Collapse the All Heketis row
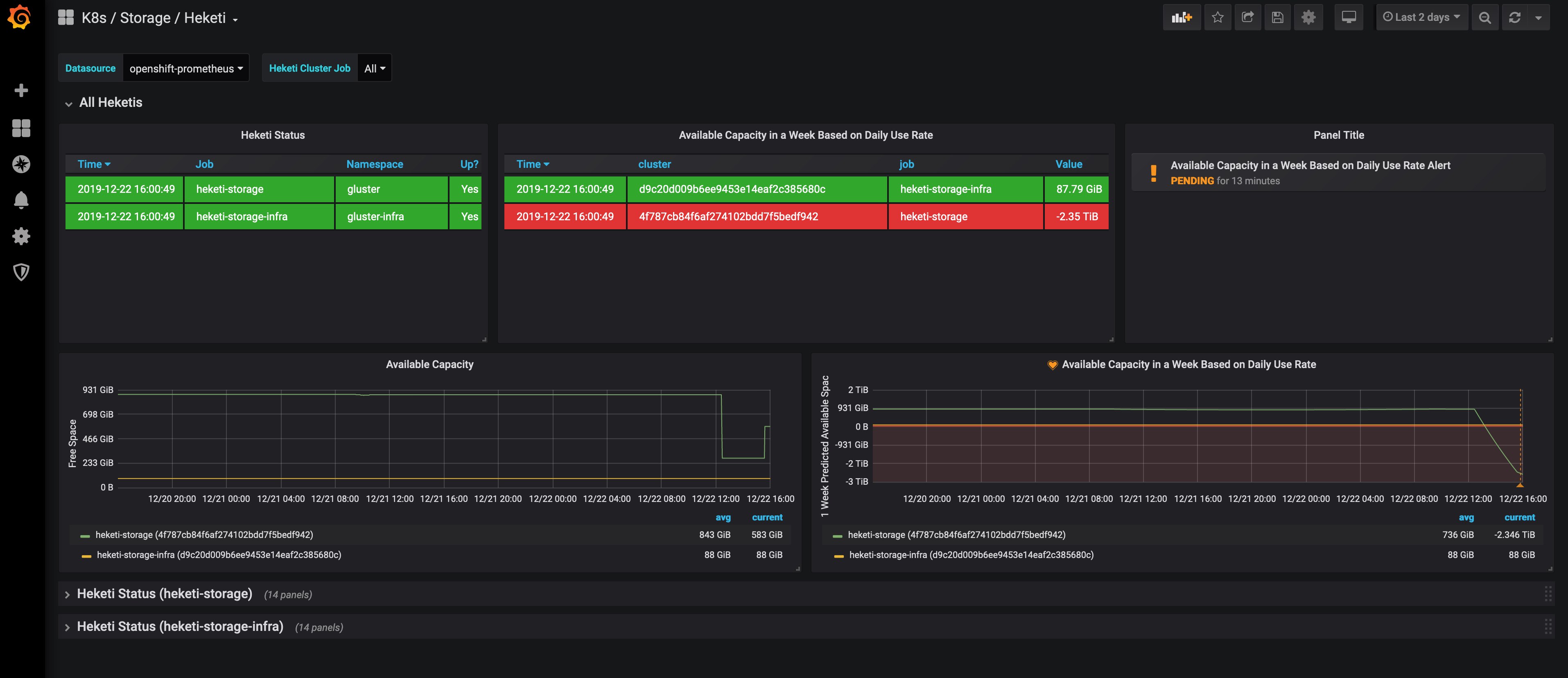Screen dimensions: 1568x678 (111, 103)
